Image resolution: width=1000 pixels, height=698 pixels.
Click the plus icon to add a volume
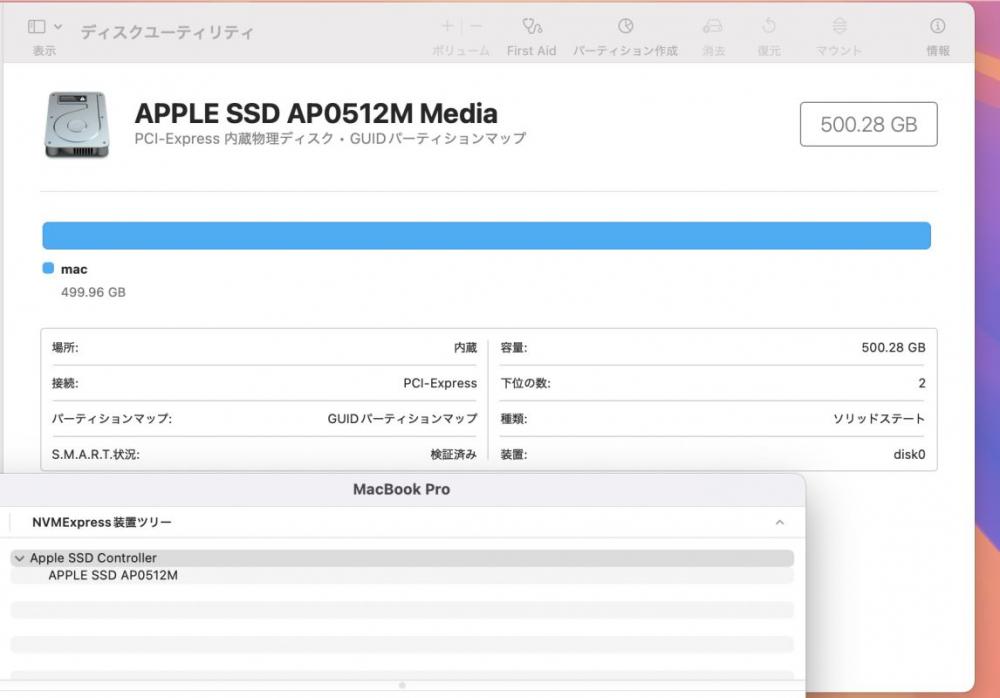coord(447,26)
